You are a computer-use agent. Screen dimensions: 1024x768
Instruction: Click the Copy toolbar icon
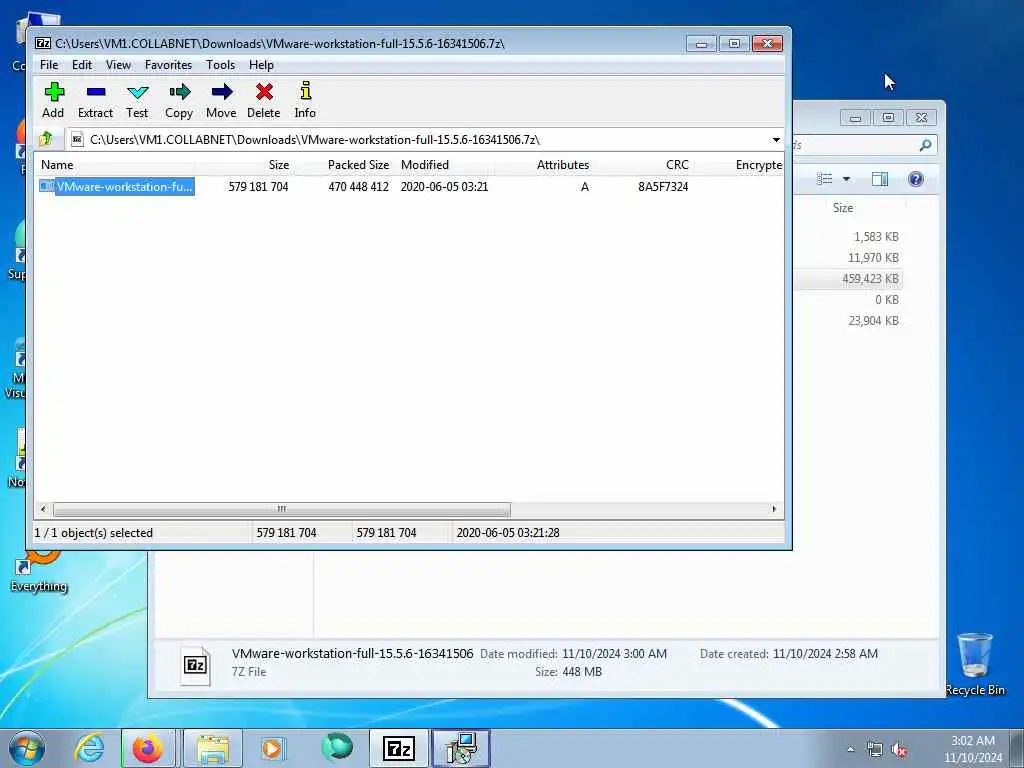(x=179, y=100)
